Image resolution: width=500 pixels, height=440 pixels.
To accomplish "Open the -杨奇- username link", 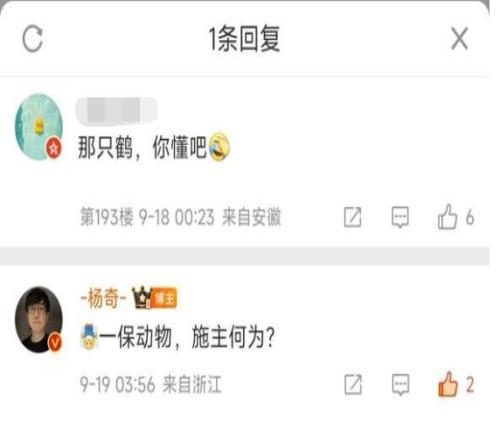I will click(104, 298).
